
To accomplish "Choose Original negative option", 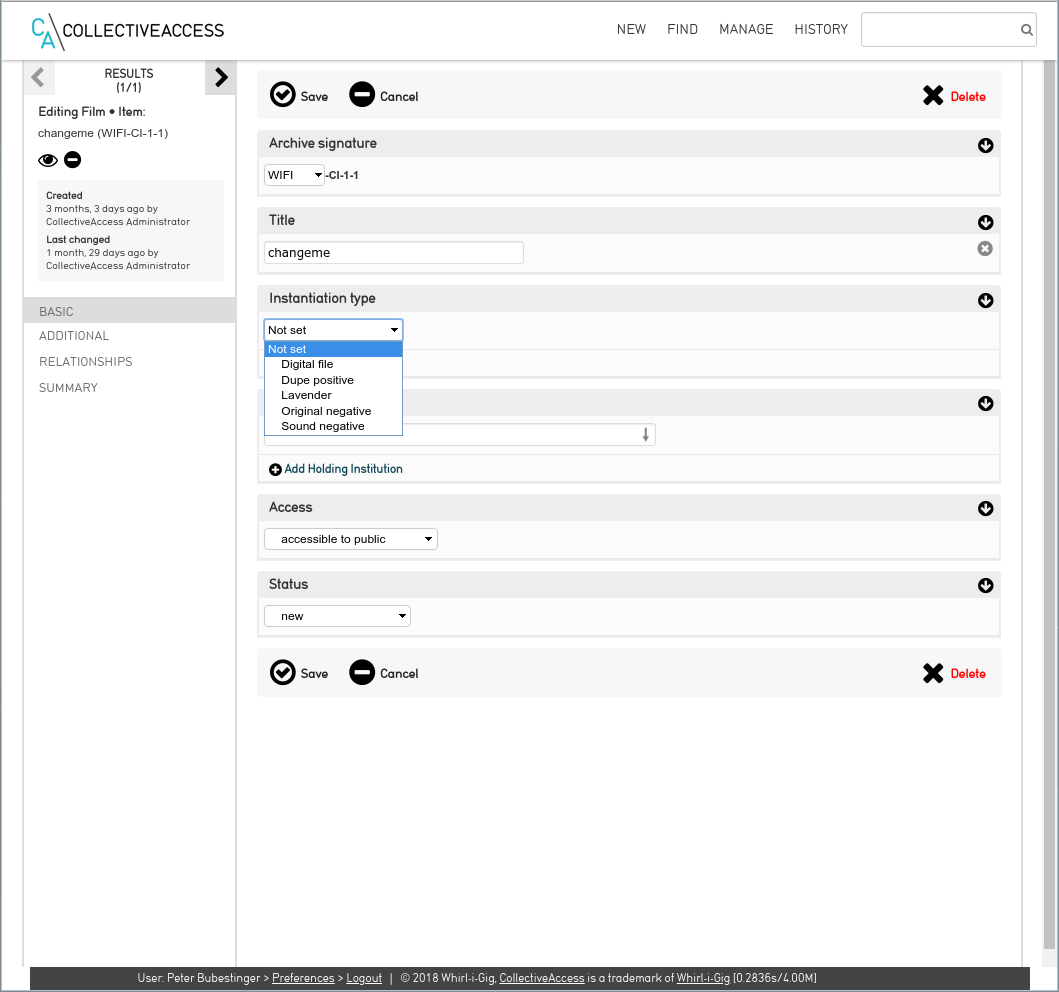I will pyautogui.click(x=326, y=411).
